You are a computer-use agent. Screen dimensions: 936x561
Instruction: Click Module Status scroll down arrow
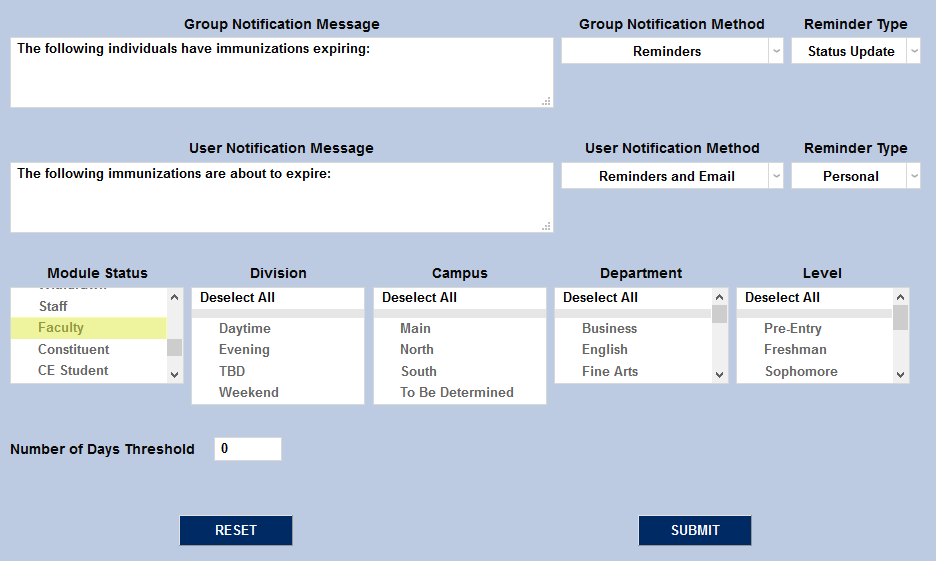tap(174, 375)
